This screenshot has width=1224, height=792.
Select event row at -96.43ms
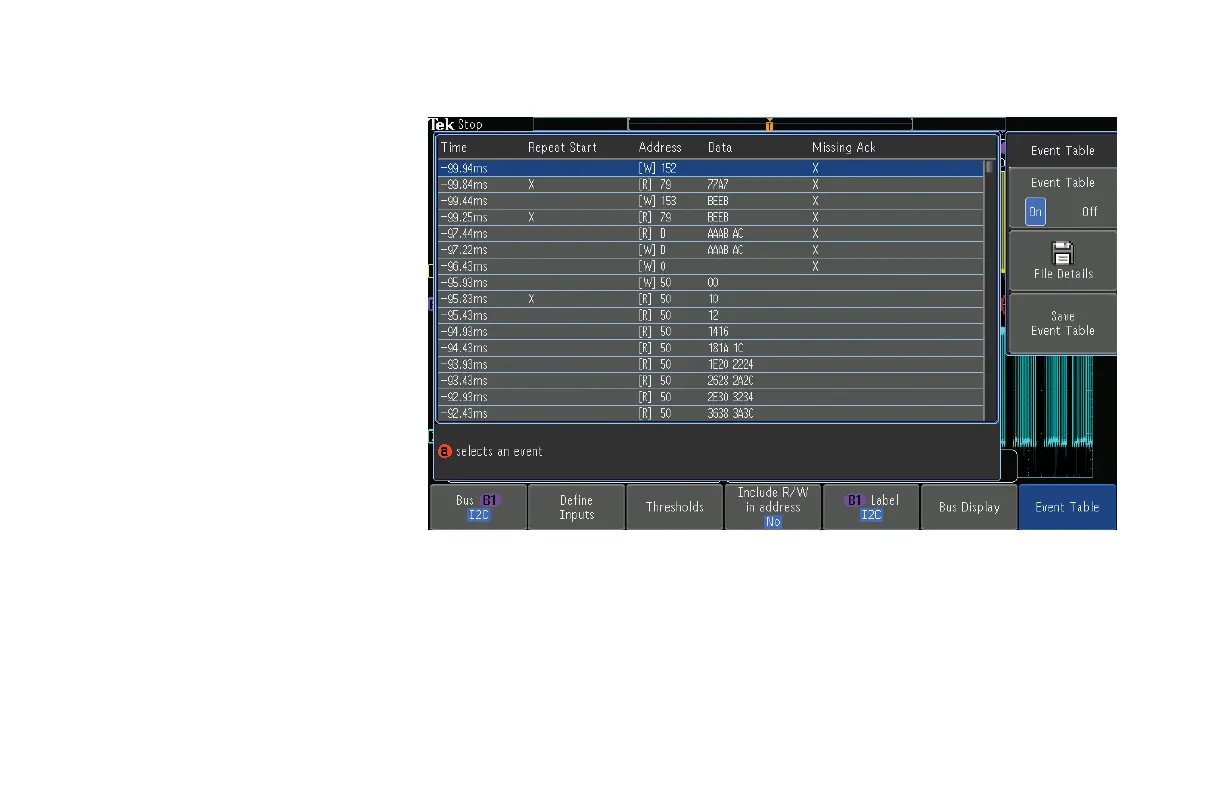tap(710, 266)
